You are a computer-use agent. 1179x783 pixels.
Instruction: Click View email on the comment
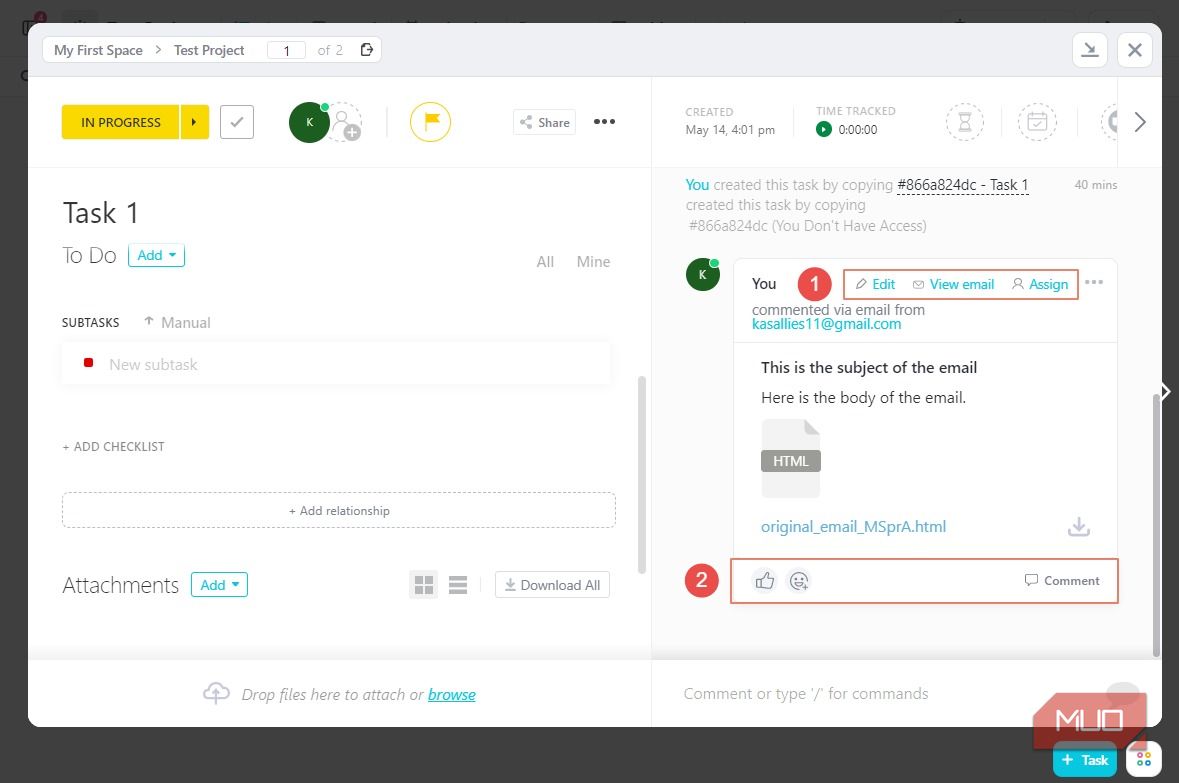(x=953, y=284)
